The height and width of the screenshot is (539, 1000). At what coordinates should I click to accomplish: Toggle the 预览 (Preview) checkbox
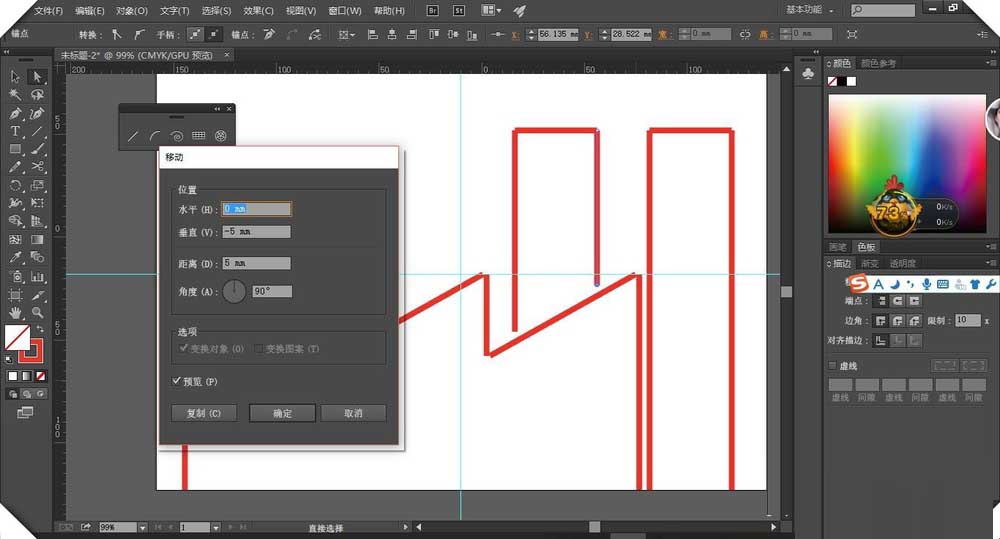[x=177, y=381]
